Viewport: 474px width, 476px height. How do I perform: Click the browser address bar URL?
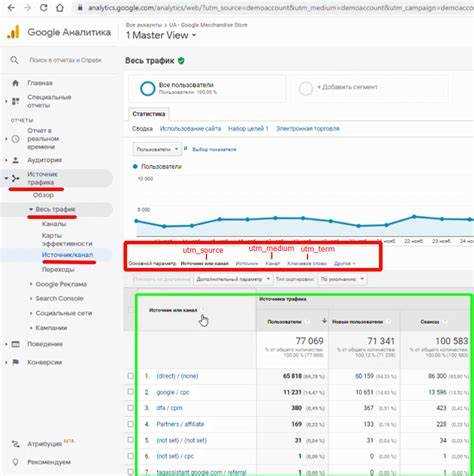pos(280,8)
